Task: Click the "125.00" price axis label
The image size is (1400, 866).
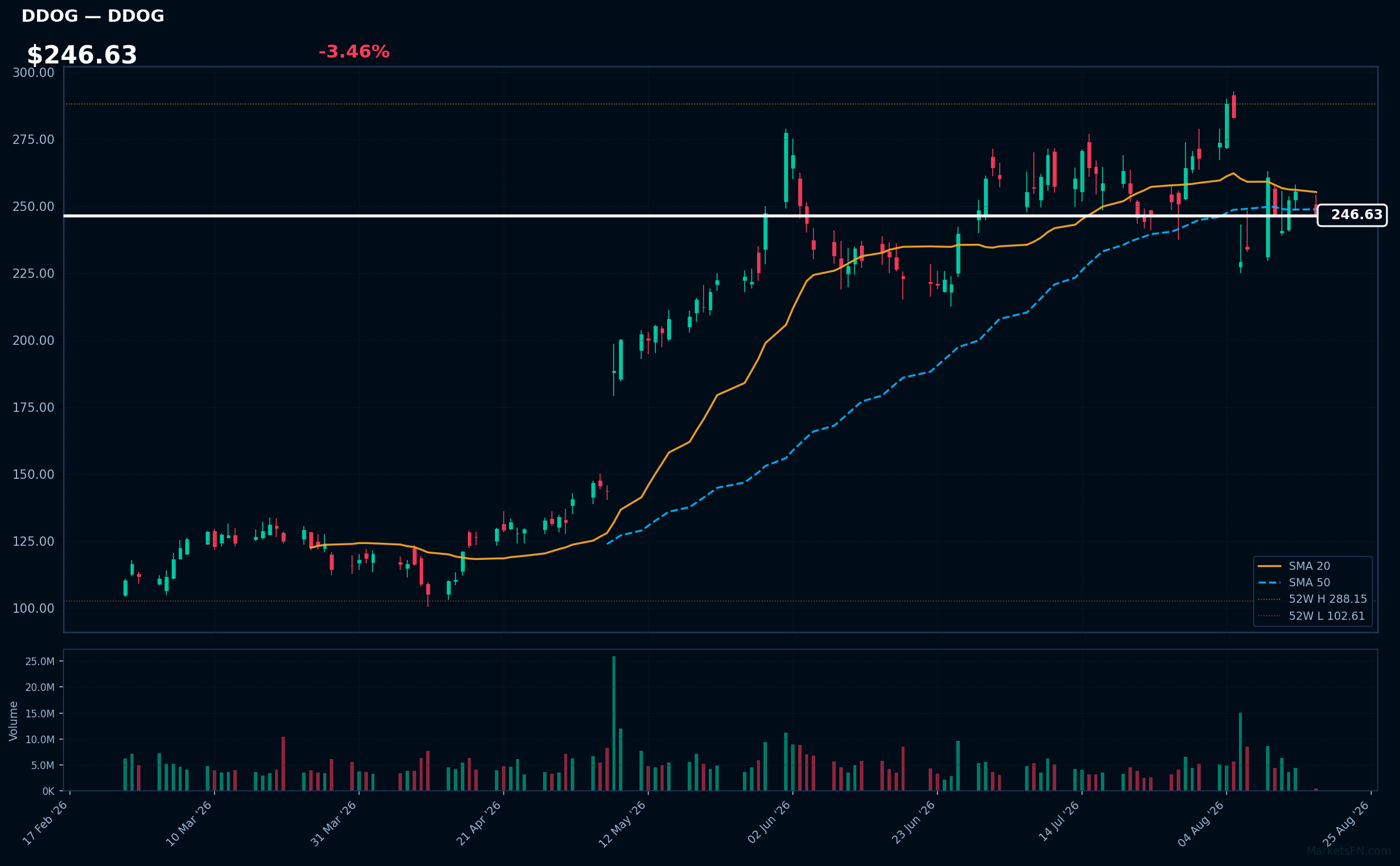Action: coord(34,541)
